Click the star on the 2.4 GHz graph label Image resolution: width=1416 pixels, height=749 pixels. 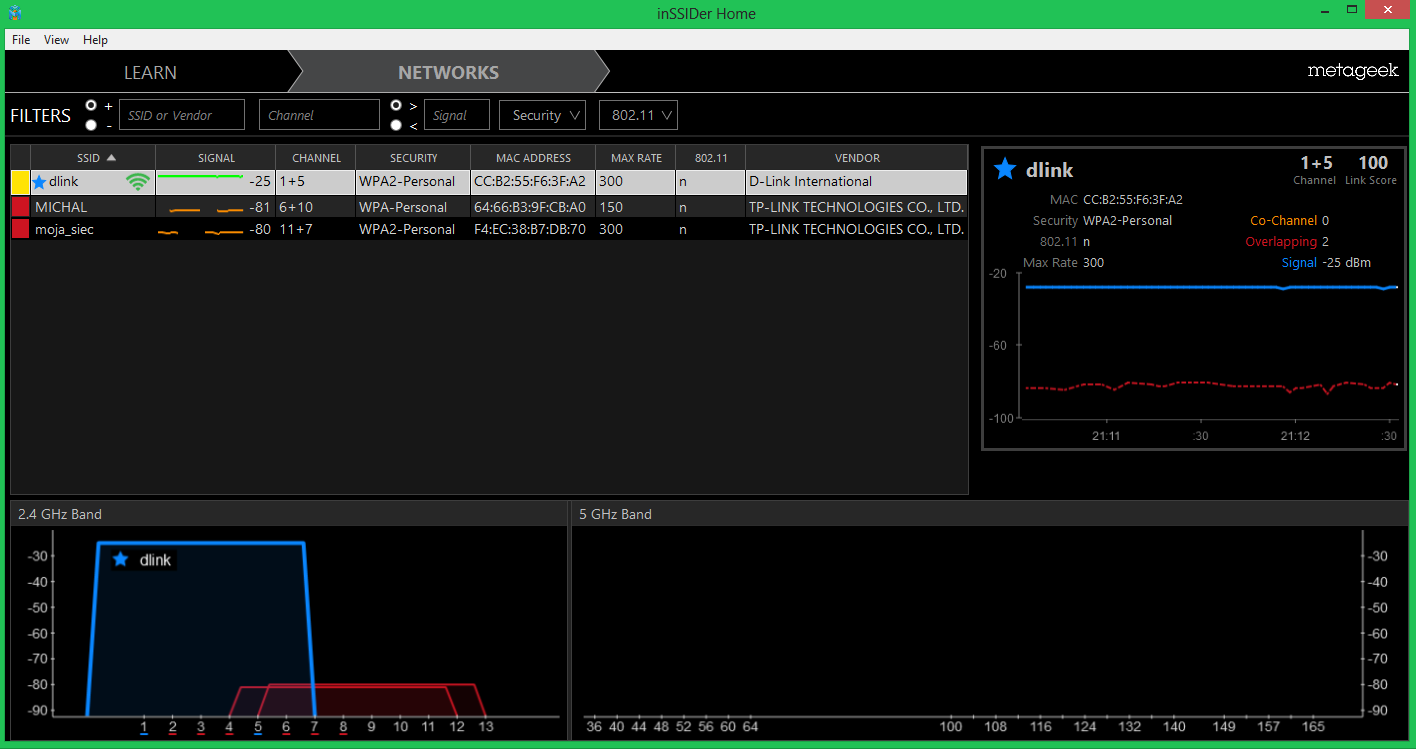[x=121, y=559]
